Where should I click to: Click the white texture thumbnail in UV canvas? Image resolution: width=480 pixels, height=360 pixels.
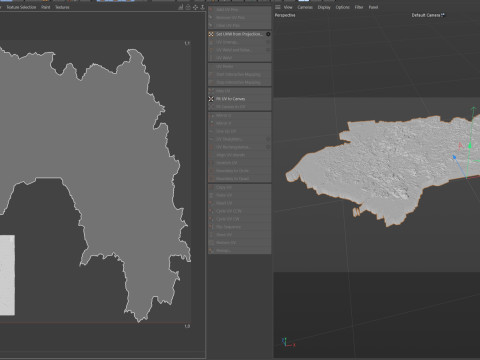coord(7,275)
